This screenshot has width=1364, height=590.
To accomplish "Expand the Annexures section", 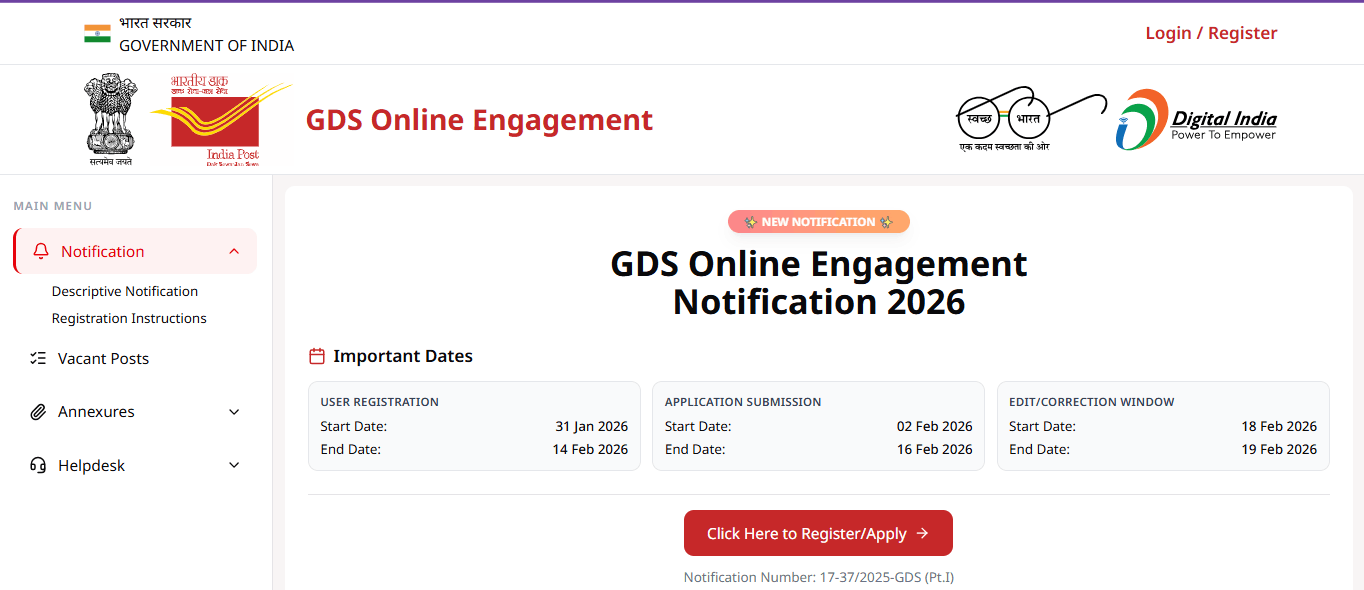I will click(234, 411).
